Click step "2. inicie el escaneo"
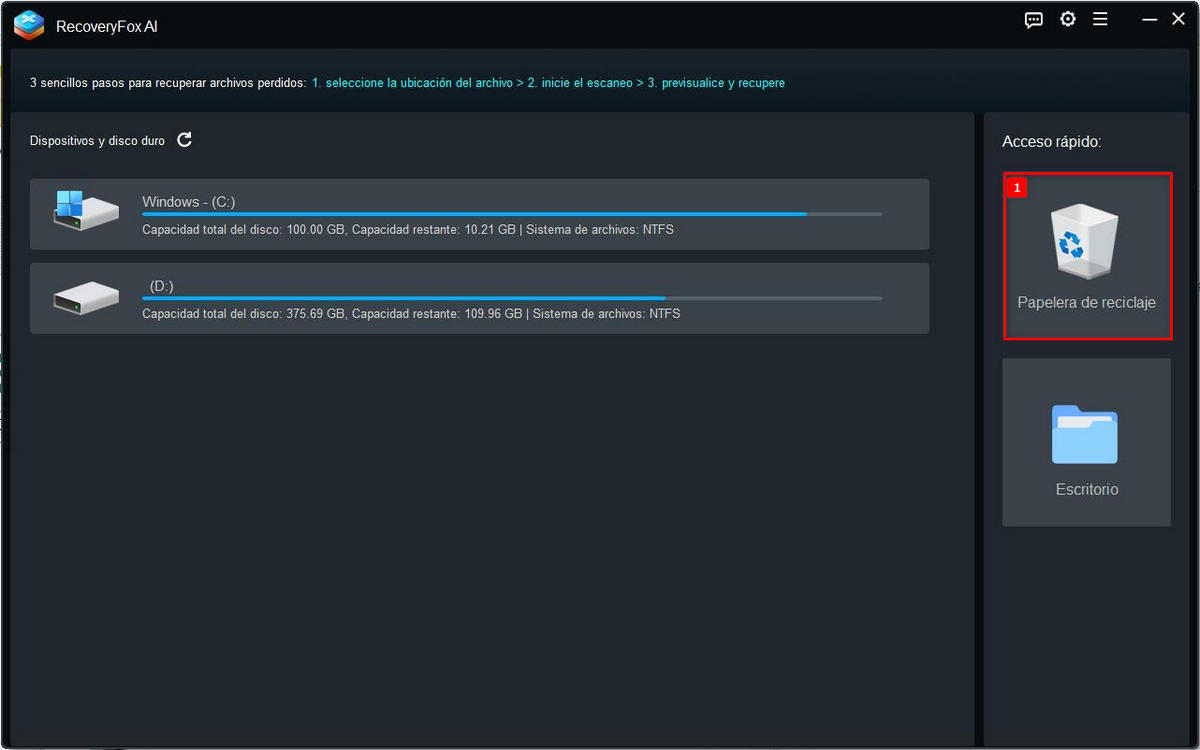Viewport: 1200px width, 750px height. pos(578,83)
